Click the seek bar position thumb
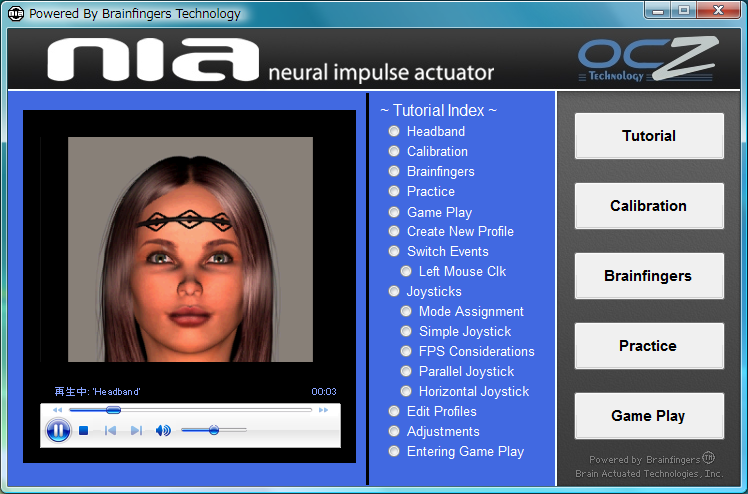Screen dimensions: 748x494 point(113,410)
